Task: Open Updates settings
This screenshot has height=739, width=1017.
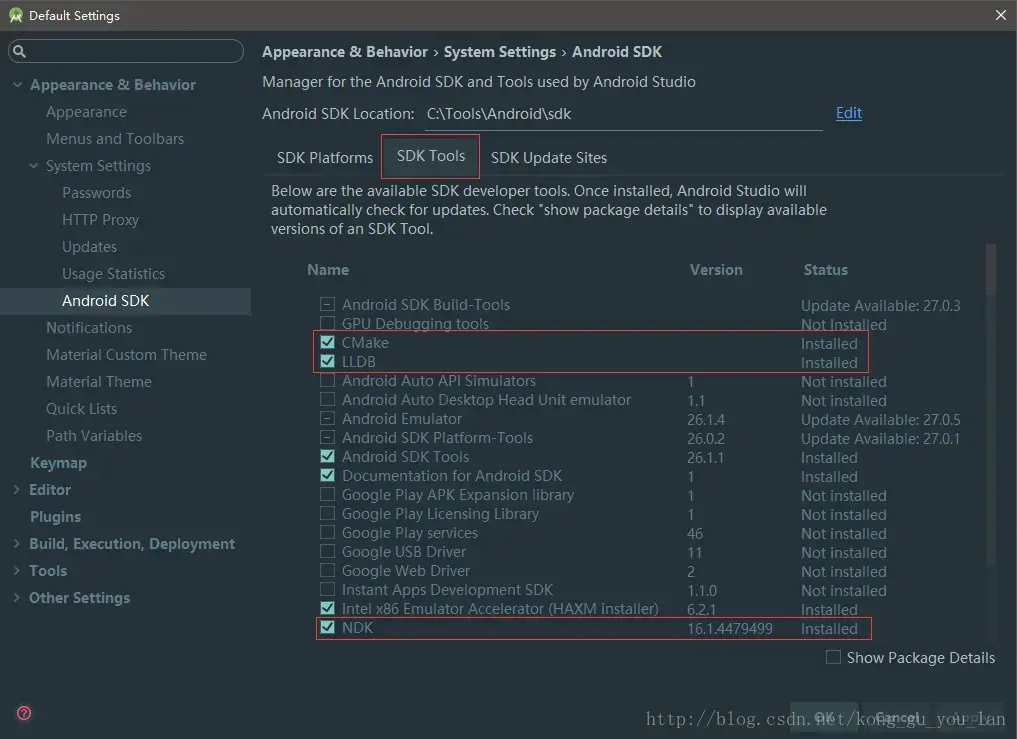Action: pyautogui.click(x=90, y=247)
